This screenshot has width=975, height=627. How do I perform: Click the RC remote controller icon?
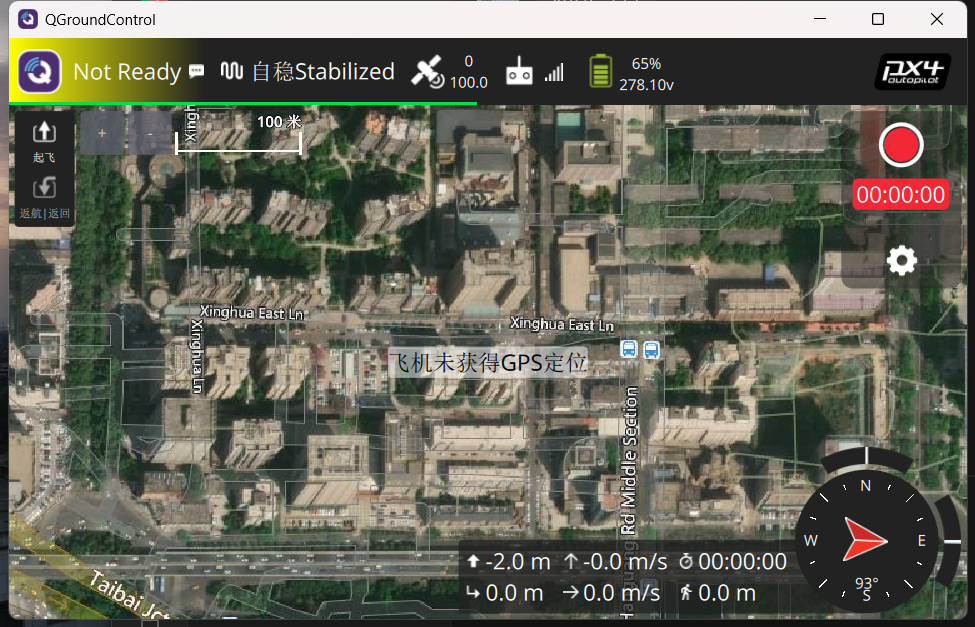(x=519, y=73)
